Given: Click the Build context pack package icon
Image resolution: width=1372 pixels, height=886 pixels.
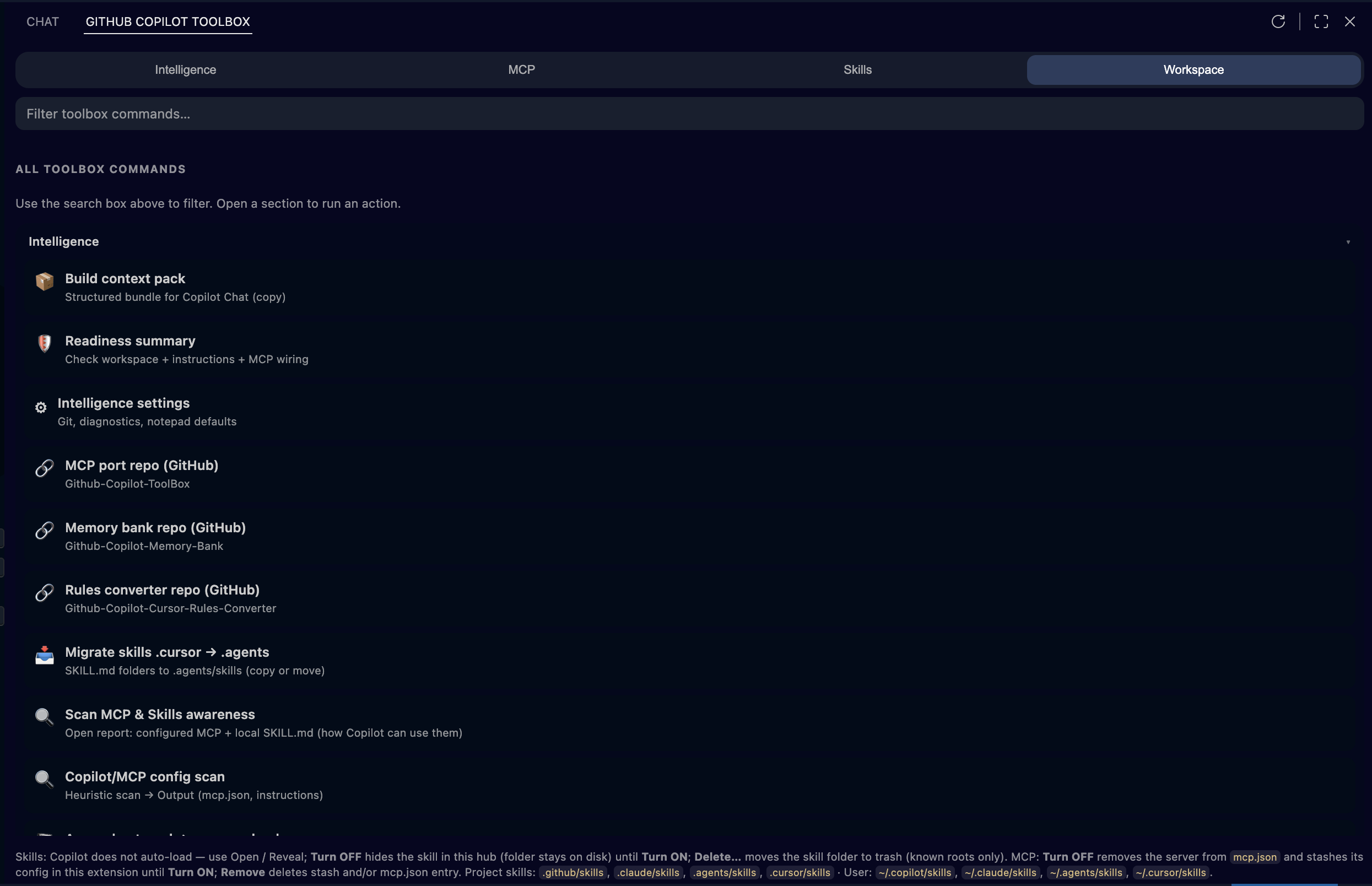Looking at the screenshot, I should (44, 282).
